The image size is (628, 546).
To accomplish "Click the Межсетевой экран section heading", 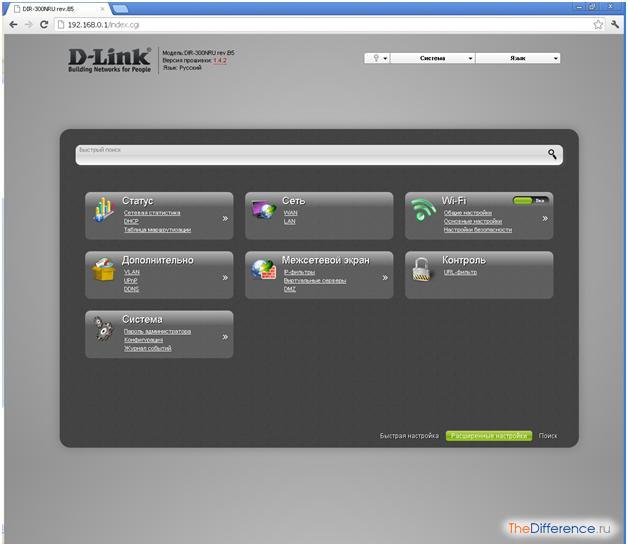I will (326, 260).
